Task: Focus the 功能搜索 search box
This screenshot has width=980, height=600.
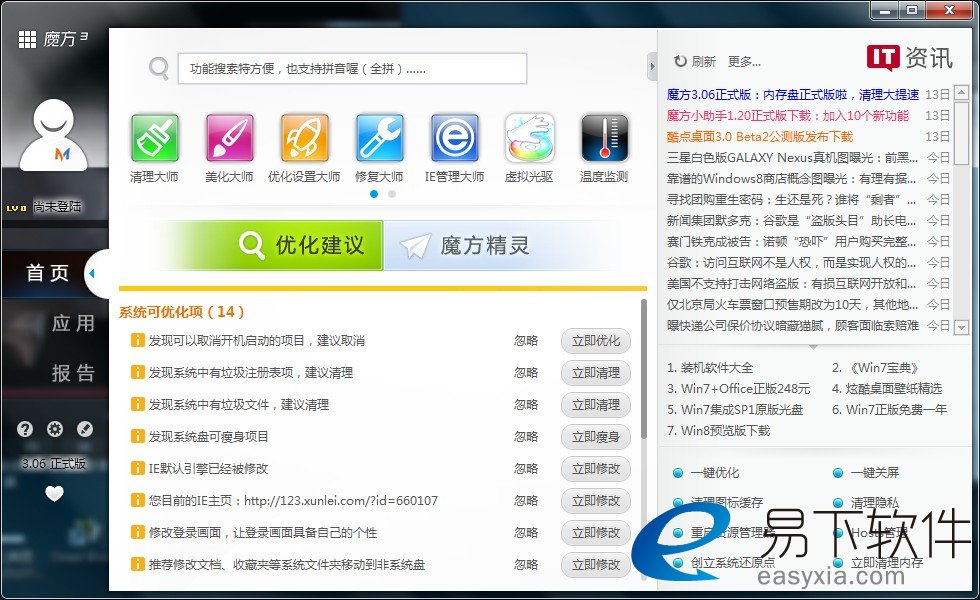Action: click(352, 68)
